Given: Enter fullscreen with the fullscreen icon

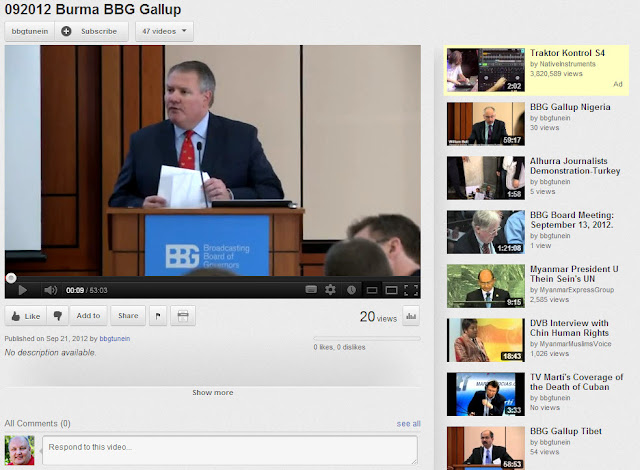Looking at the screenshot, I should [411, 290].
